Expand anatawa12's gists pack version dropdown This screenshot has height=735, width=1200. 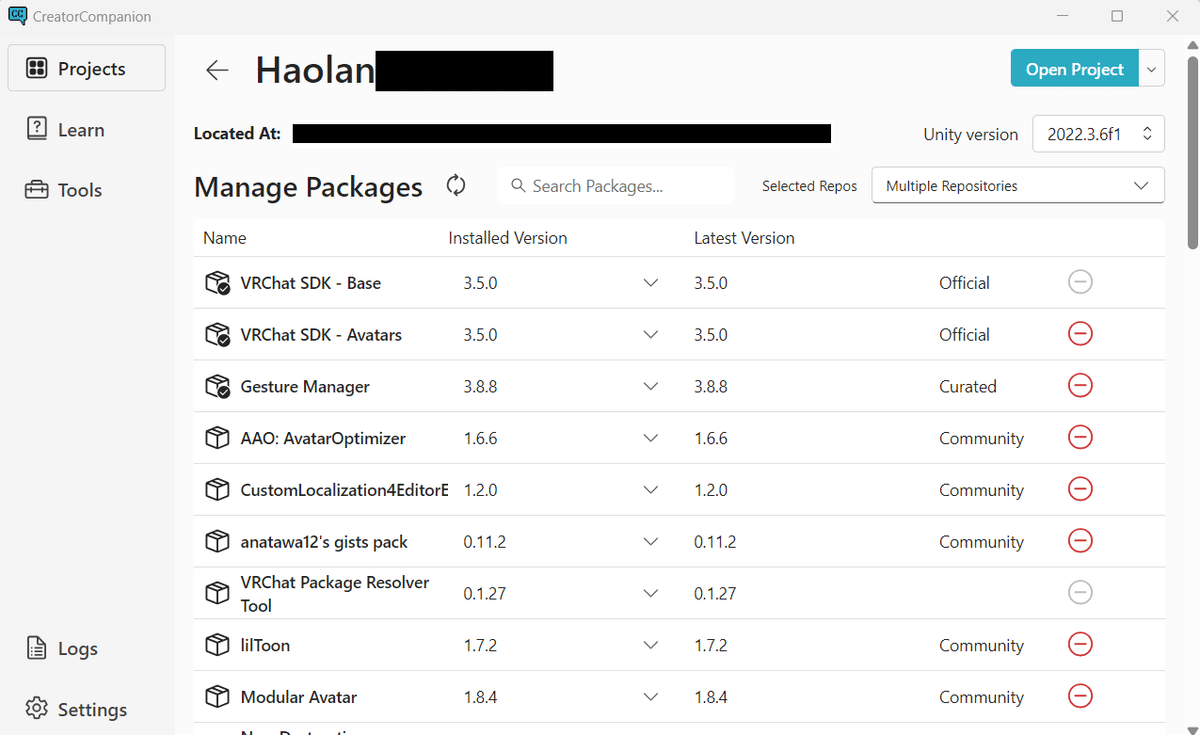tap(651, 542)
